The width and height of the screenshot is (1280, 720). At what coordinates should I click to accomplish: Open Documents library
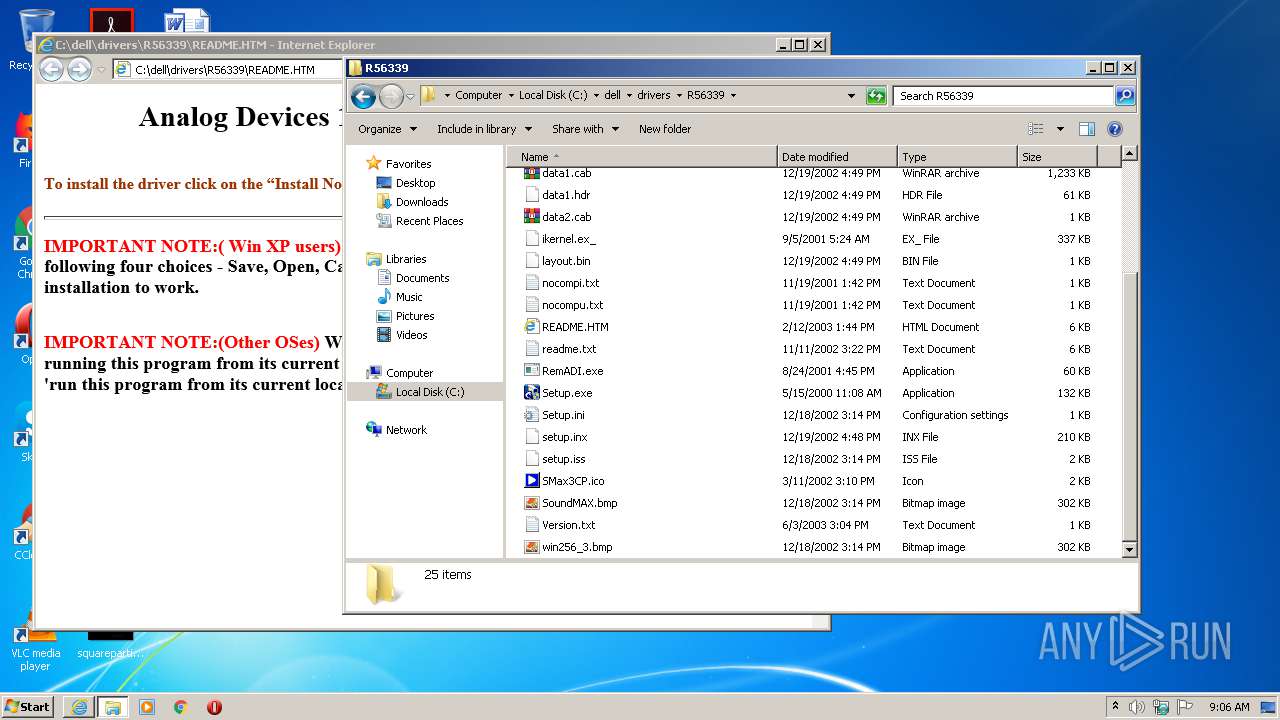pyautogui.click(x=422, y=278)
